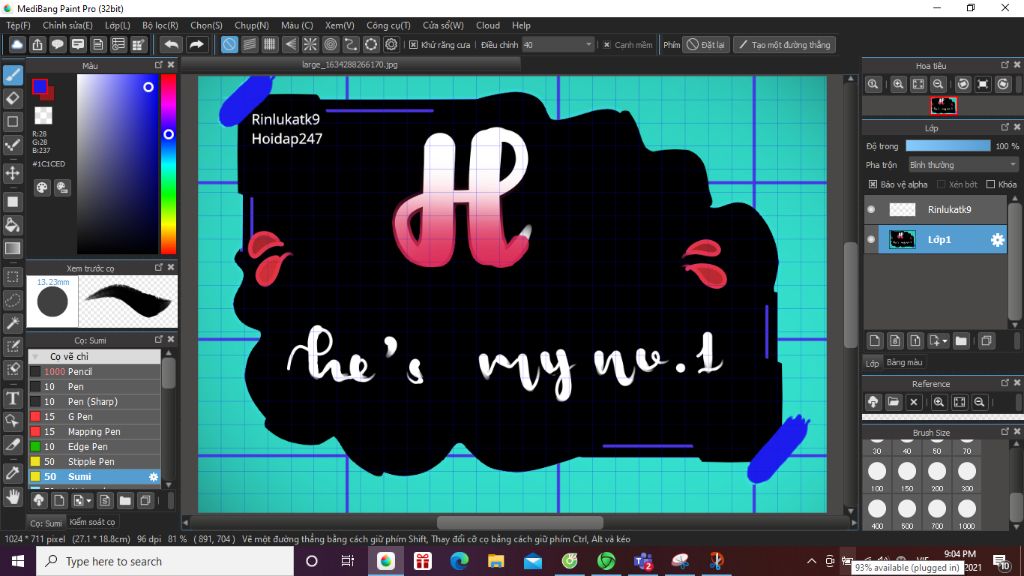The image size is (1024, 576).
Task: Open the add-layer dropdown arrow
Action: click(x=944, y=341)
